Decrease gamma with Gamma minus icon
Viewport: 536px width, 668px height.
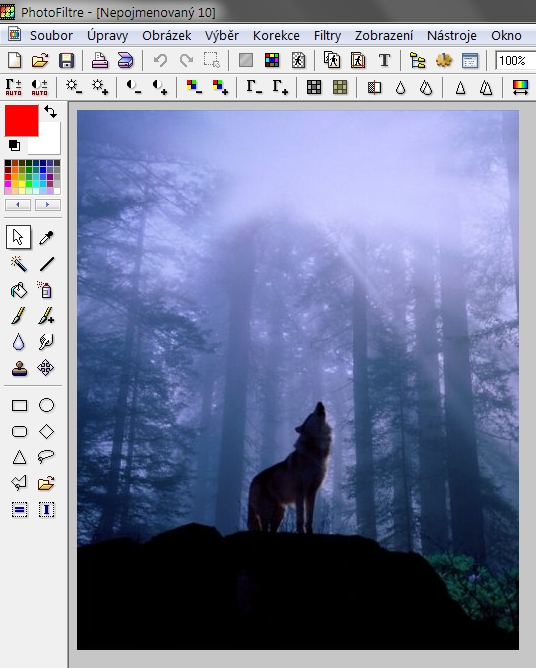click(x=254, y=87)
